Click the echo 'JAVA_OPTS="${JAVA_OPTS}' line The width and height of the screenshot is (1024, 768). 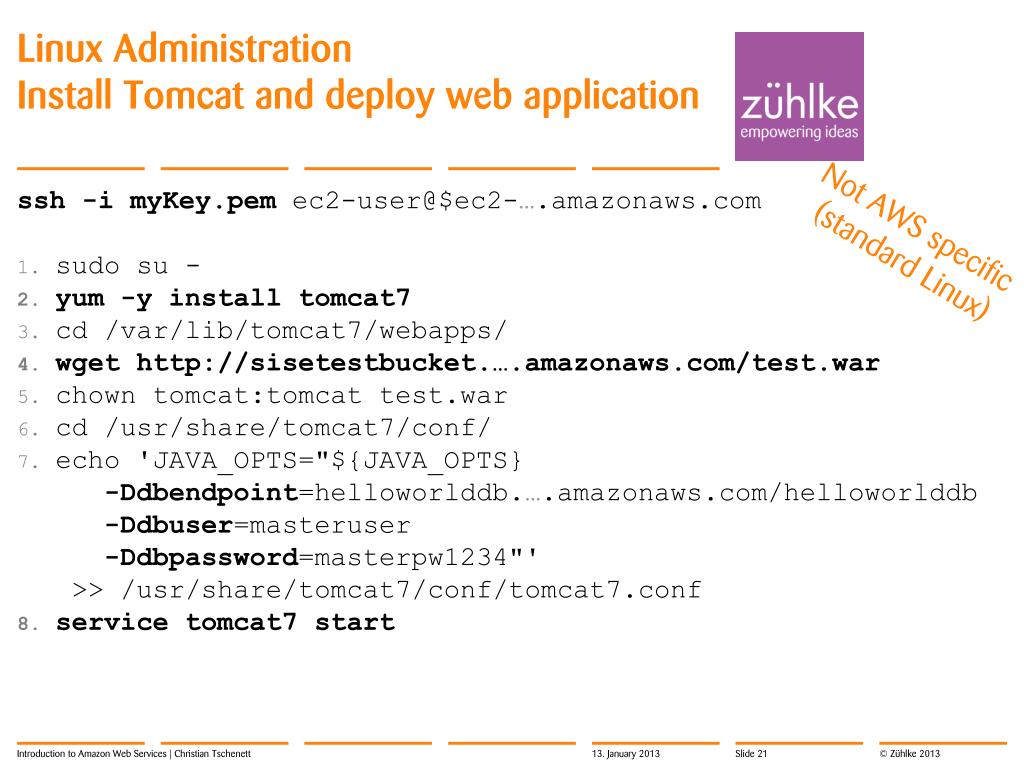pos(289,461)
